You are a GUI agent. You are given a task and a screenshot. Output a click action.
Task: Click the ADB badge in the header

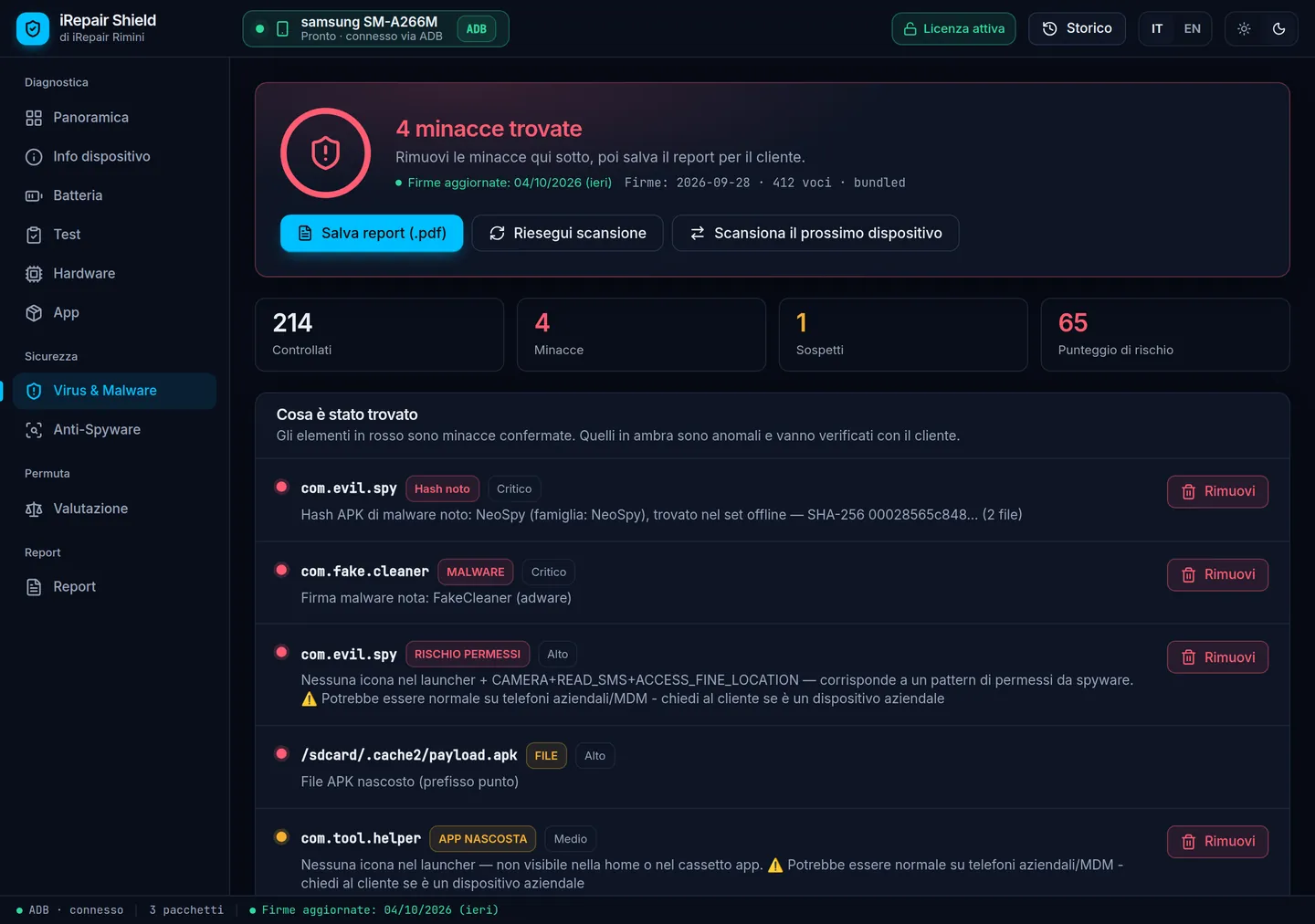coord(477,29)
